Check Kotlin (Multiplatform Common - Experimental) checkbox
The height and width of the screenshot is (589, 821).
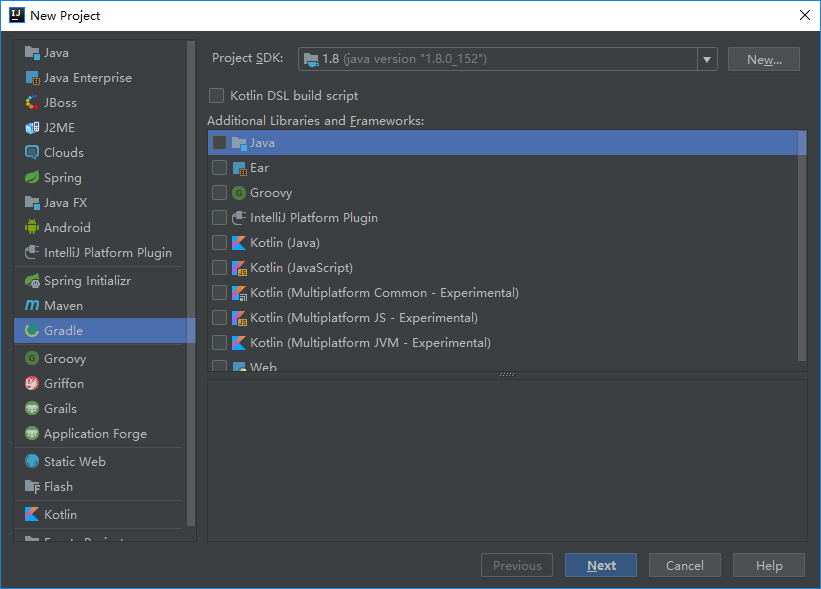(x=219, y=293)
